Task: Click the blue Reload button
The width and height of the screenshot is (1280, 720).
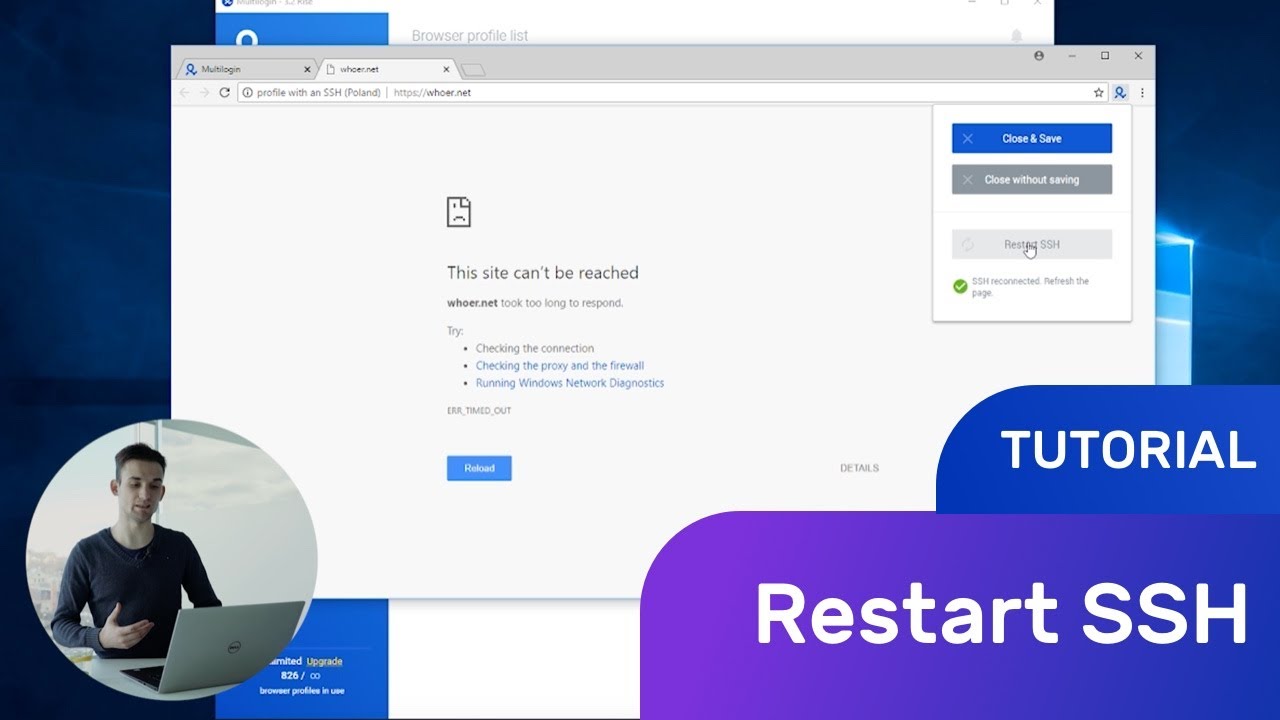Action: point(479,468)
